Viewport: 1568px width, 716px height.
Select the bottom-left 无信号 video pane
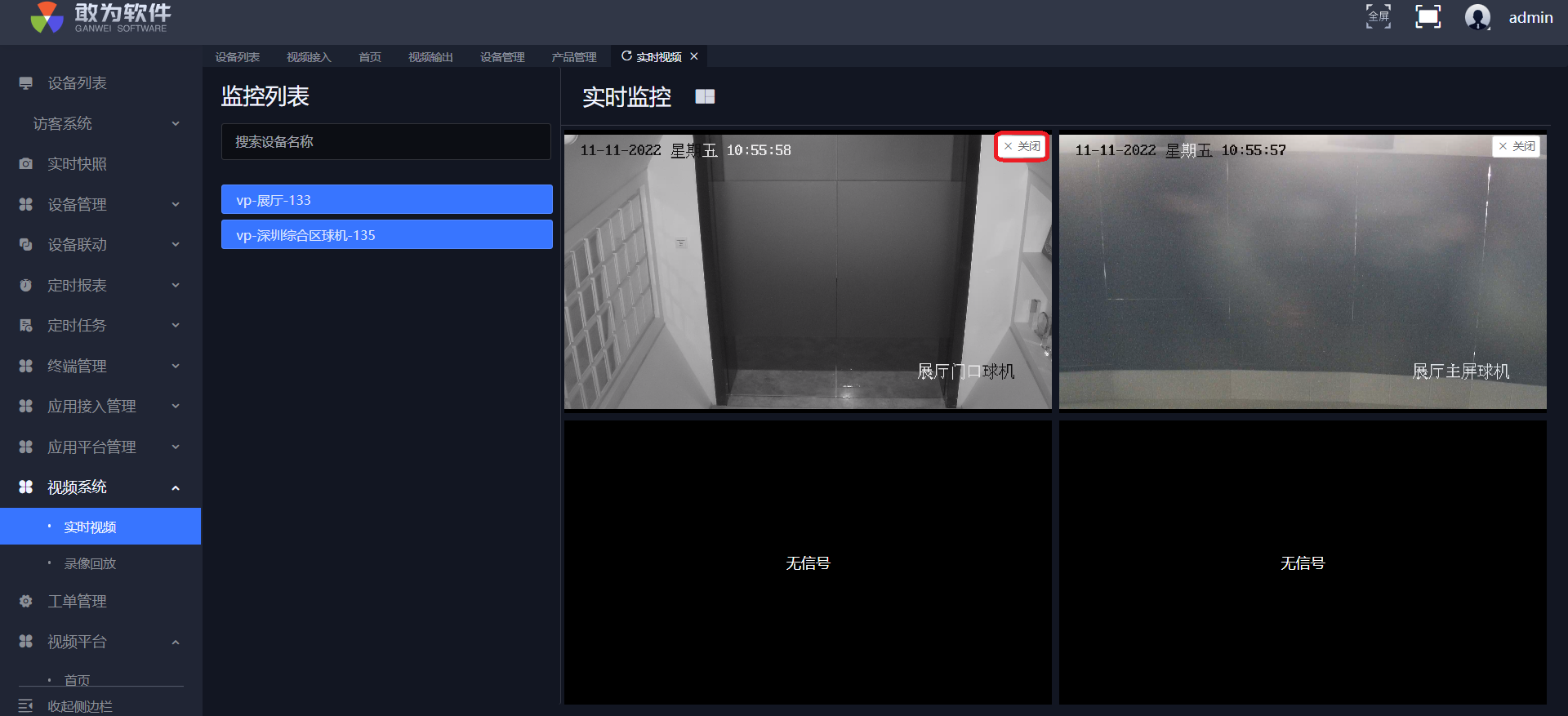click(808, 563)
